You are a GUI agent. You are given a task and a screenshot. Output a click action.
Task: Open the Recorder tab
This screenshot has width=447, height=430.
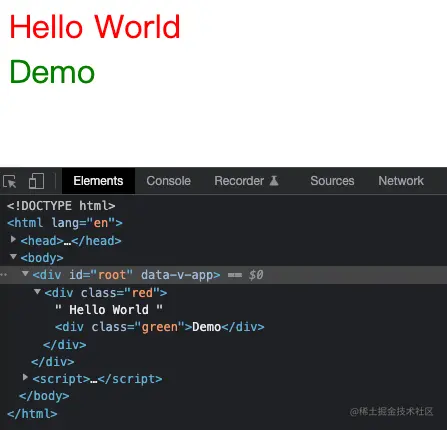point(246,181)
